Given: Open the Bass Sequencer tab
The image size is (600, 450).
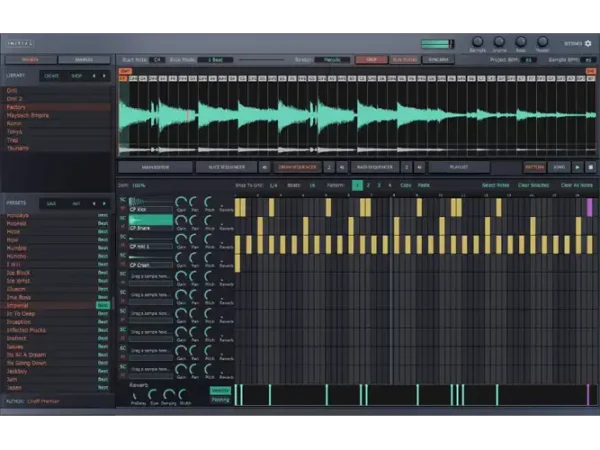Looking at the screenshot, I should pyautogui.click(x=375, y=167).
